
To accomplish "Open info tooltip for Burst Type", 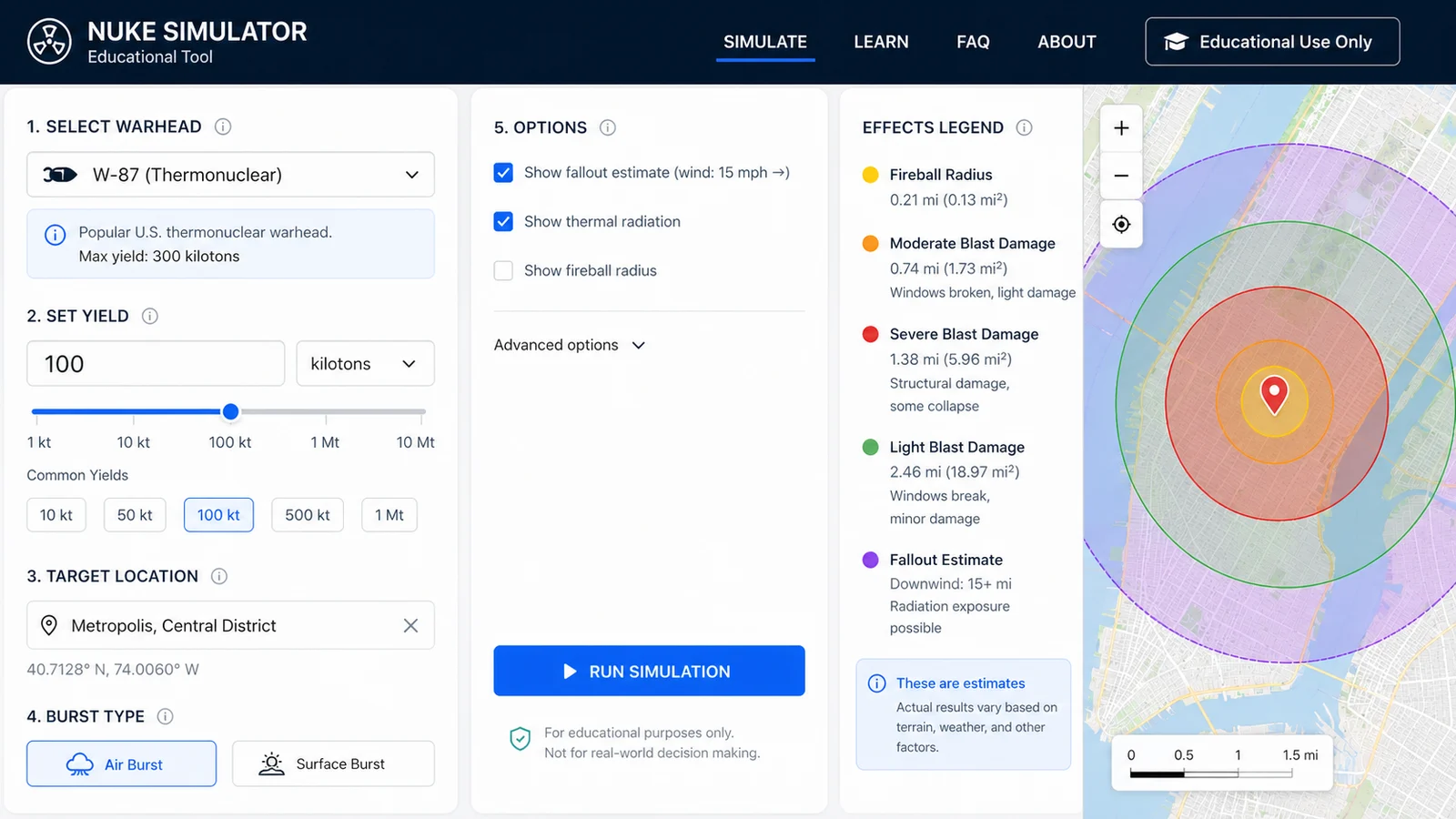I will (166, 716).
